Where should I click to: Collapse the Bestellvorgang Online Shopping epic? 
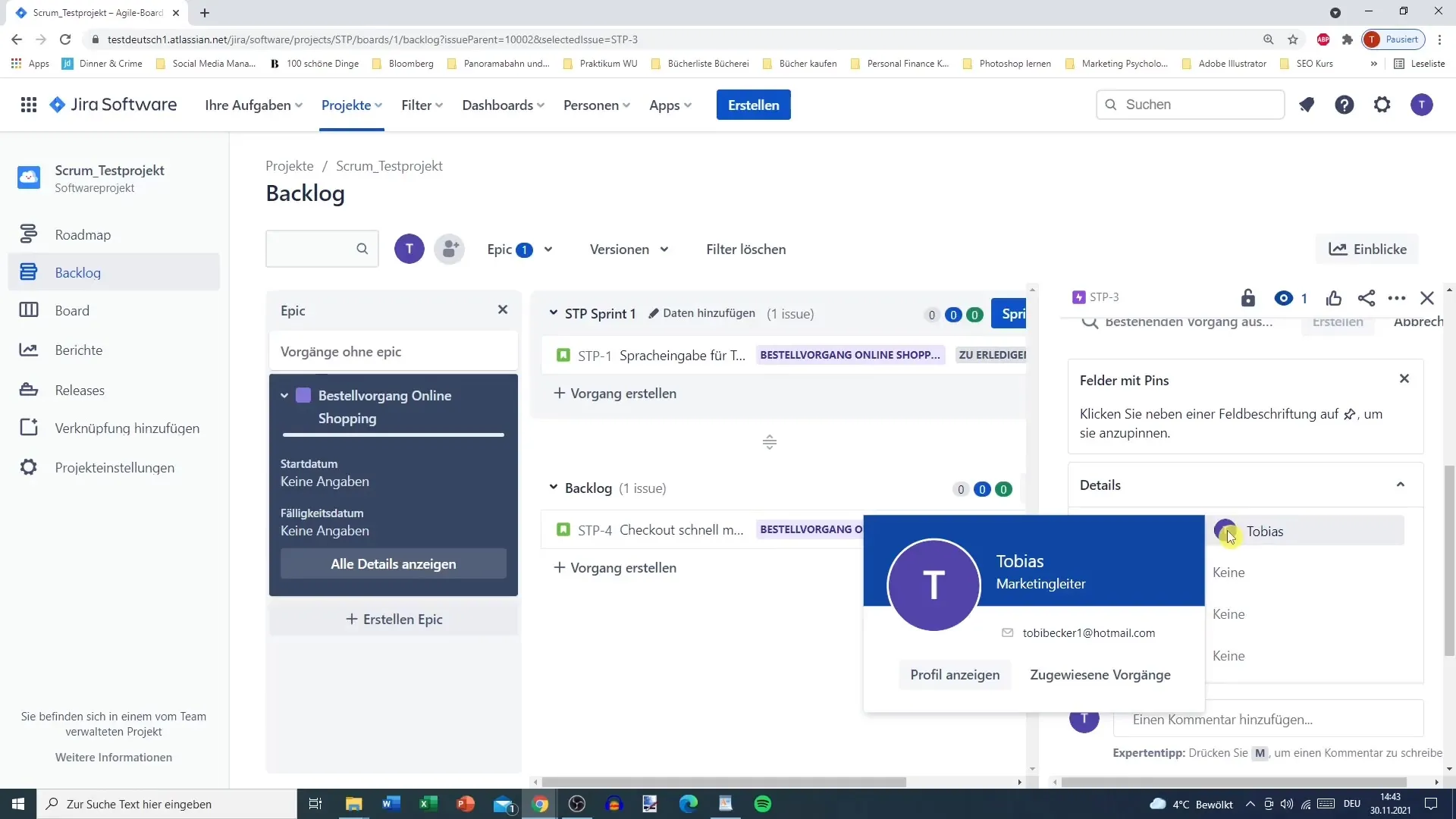[284, 395]
